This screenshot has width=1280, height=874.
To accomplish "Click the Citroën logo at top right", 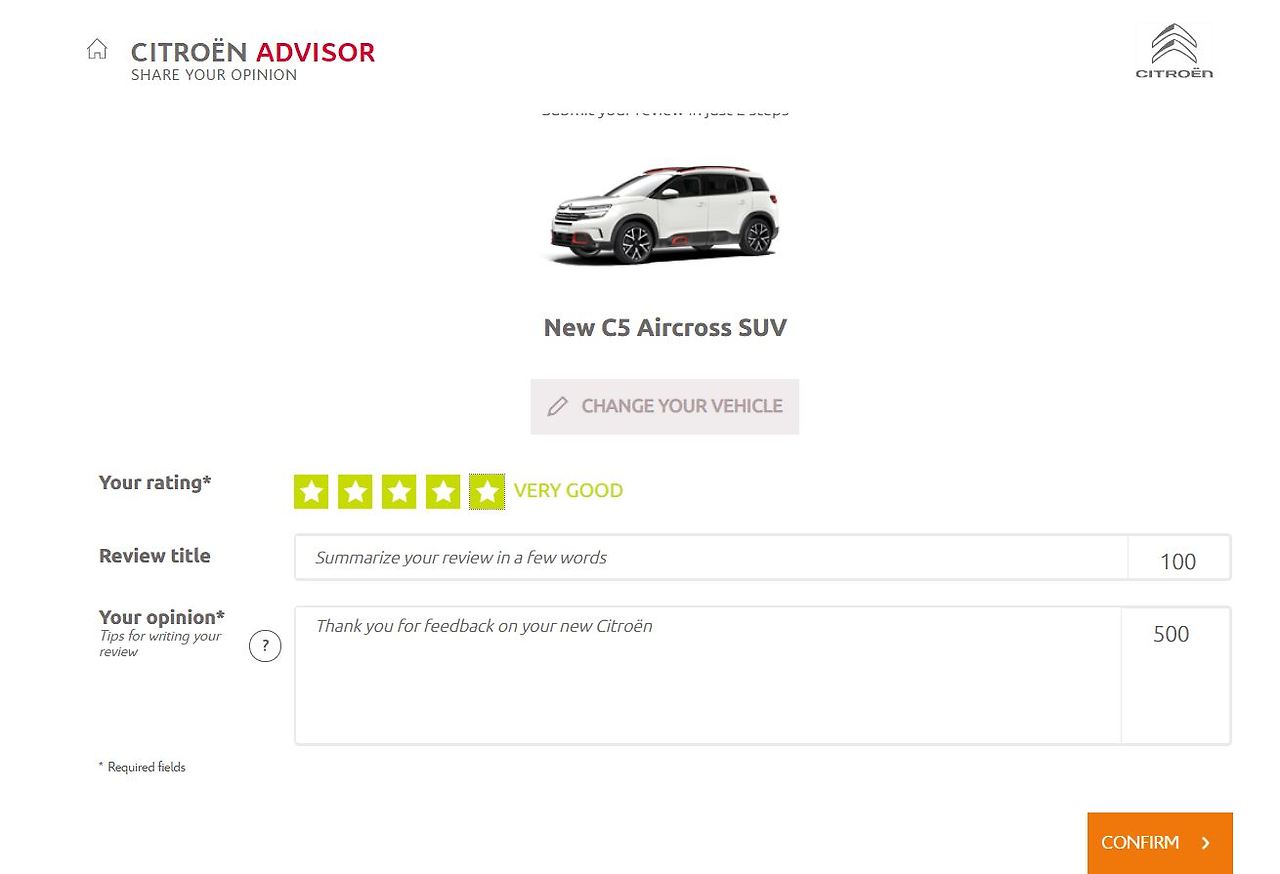I will click(x=1174, y=52).
